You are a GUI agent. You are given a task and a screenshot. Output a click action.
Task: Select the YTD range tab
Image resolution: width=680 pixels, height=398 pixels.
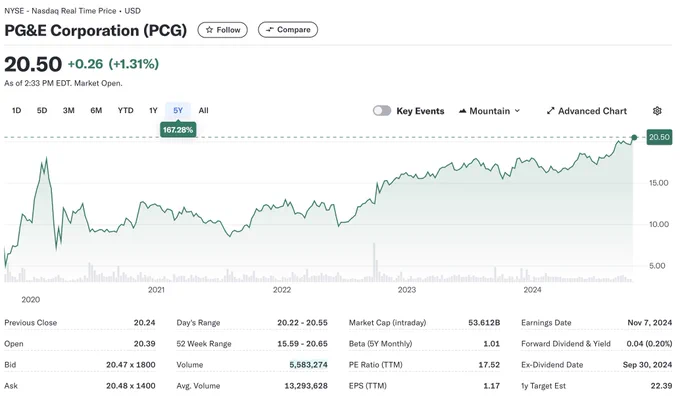tap(126, 111)
